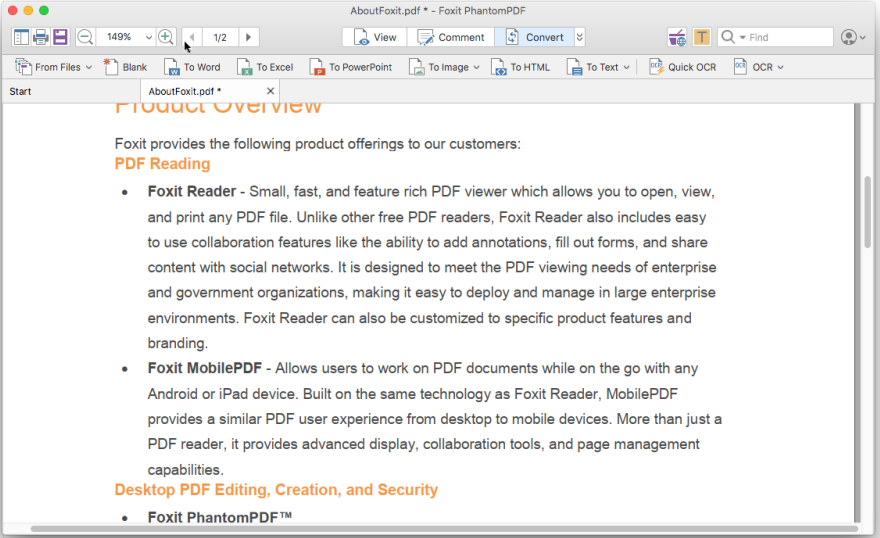Go to the previous page arrow
This screenshot has width=880, height=538.
pyautogui.click(x=191, y=38)
